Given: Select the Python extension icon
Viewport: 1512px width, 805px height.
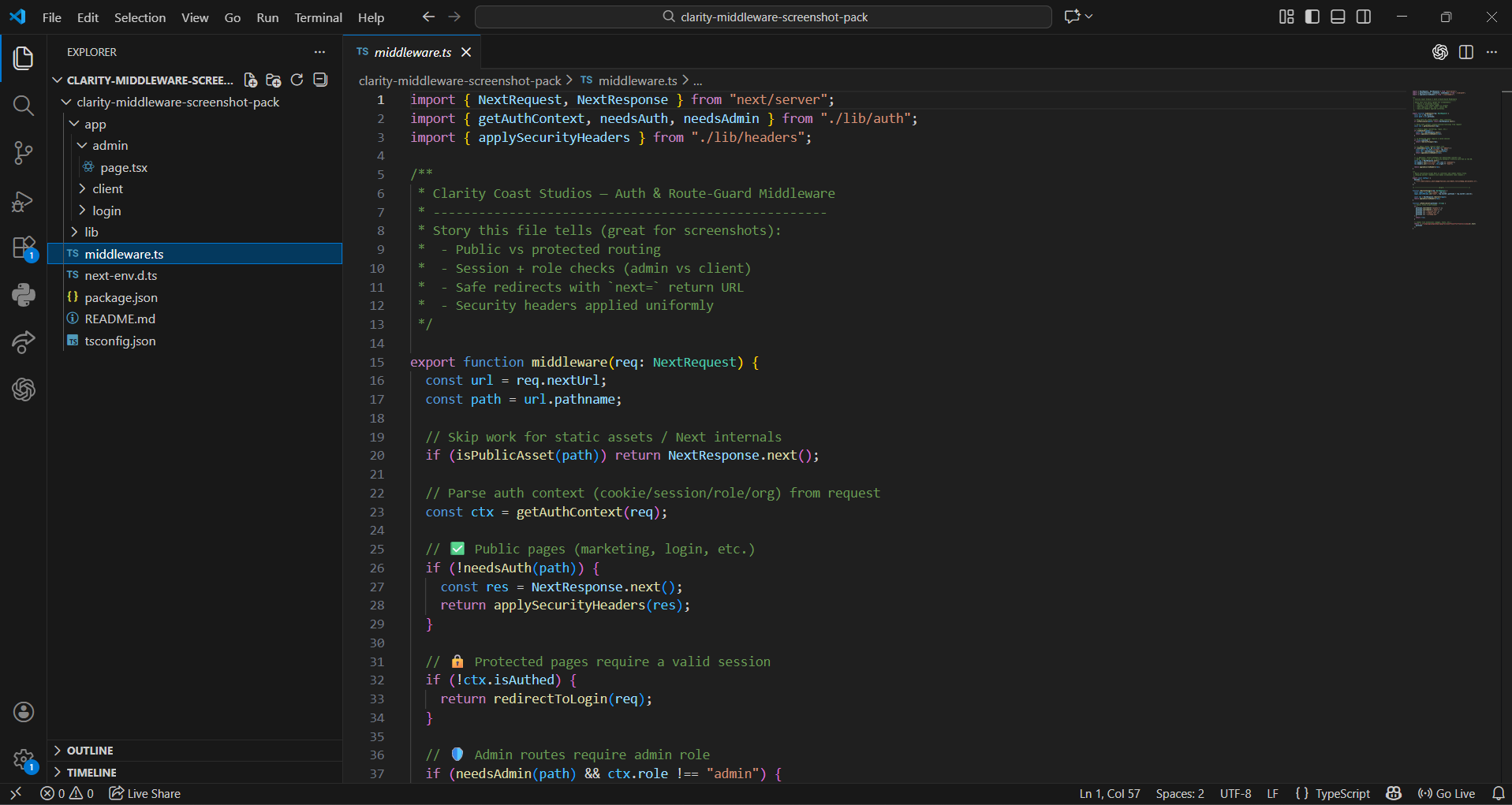Looking at the screenshot, I should (x=23, y=295).
